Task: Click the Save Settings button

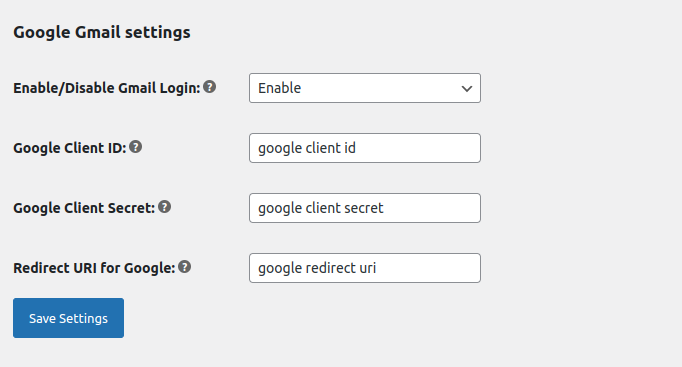Action: (x=68, y=318)
